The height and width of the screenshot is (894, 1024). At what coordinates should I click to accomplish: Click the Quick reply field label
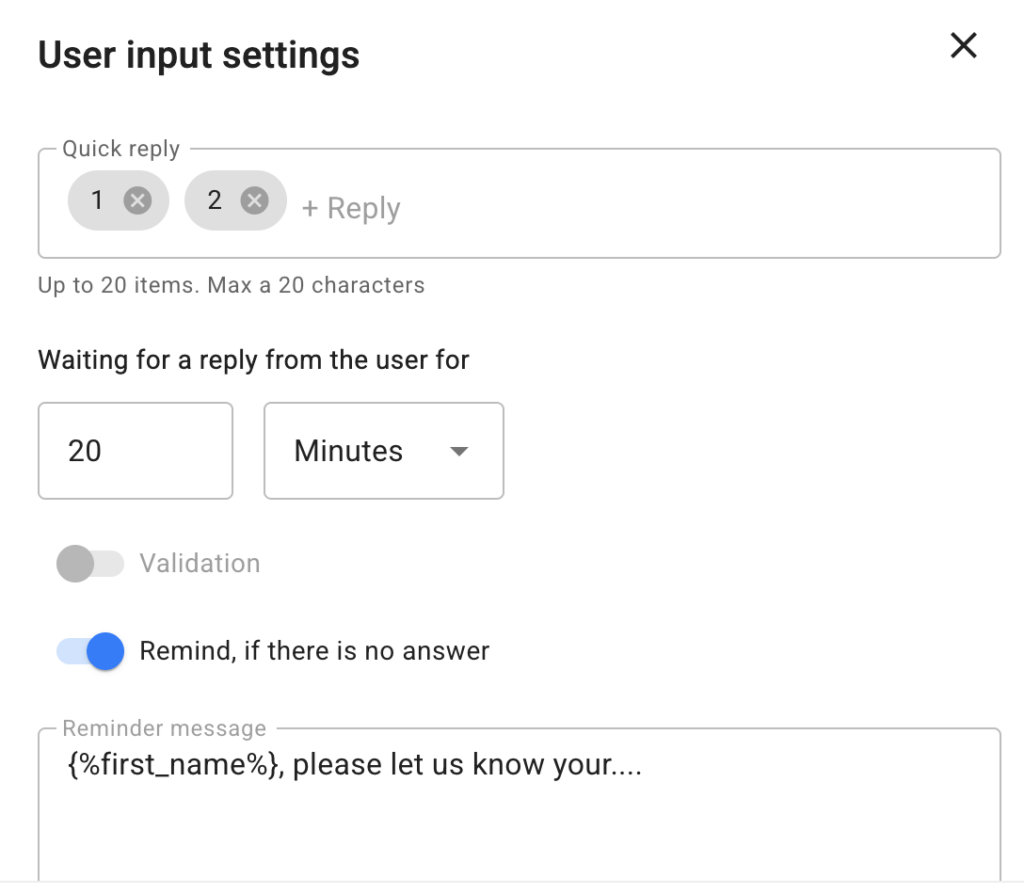(121, 149)
